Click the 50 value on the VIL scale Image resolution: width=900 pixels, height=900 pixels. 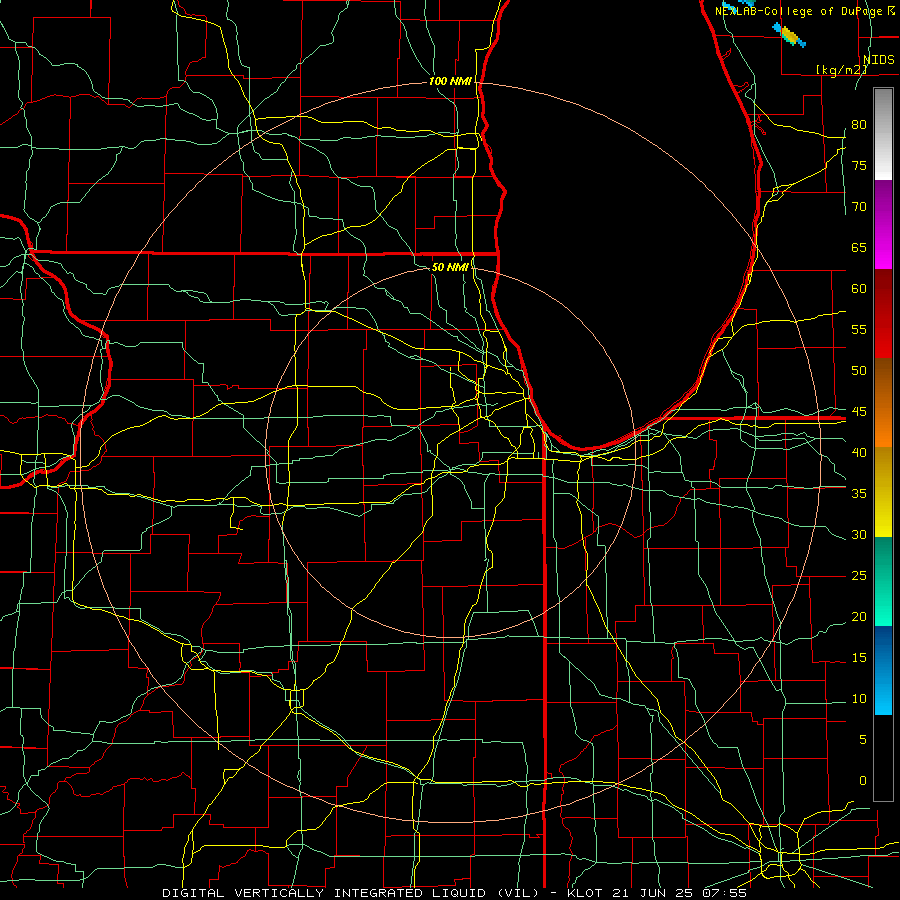[x=859, y=370]
